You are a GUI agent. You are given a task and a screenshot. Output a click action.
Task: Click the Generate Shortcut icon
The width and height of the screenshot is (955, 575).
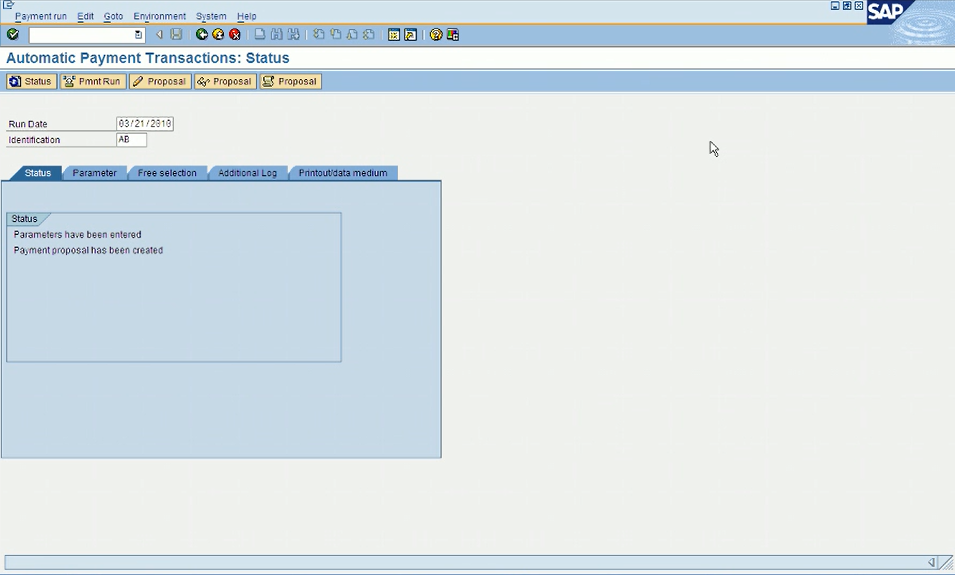click(411, 35)
